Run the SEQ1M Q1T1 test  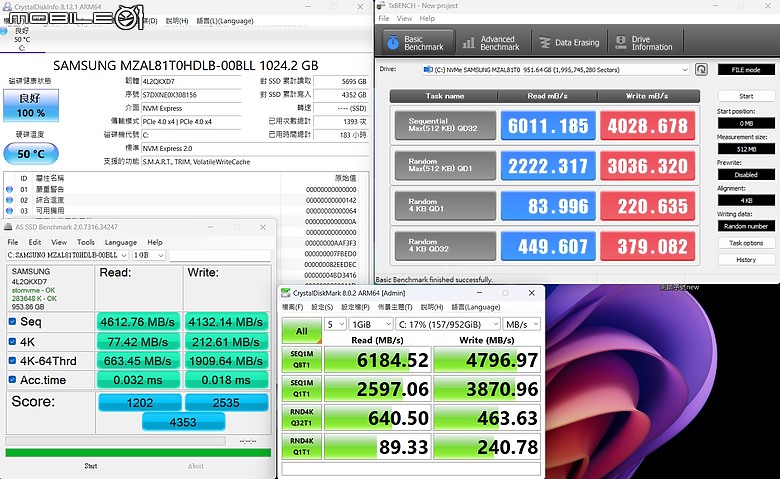[301, 388]
